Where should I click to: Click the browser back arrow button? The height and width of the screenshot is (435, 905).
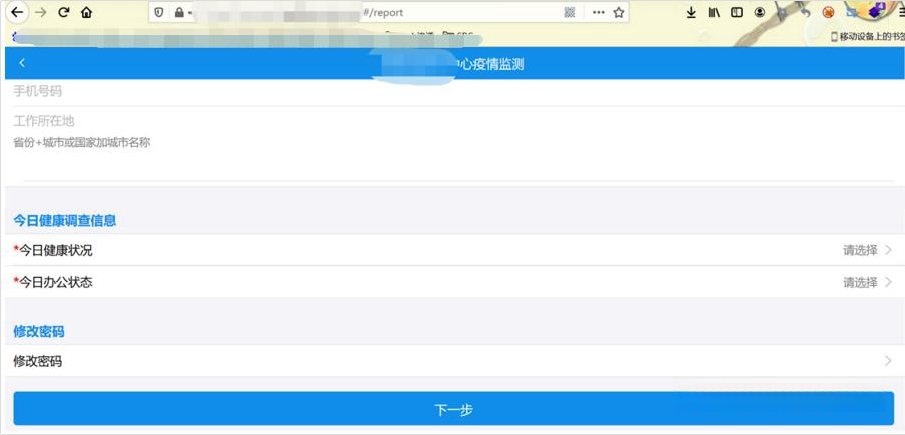(x=17, y=13)
